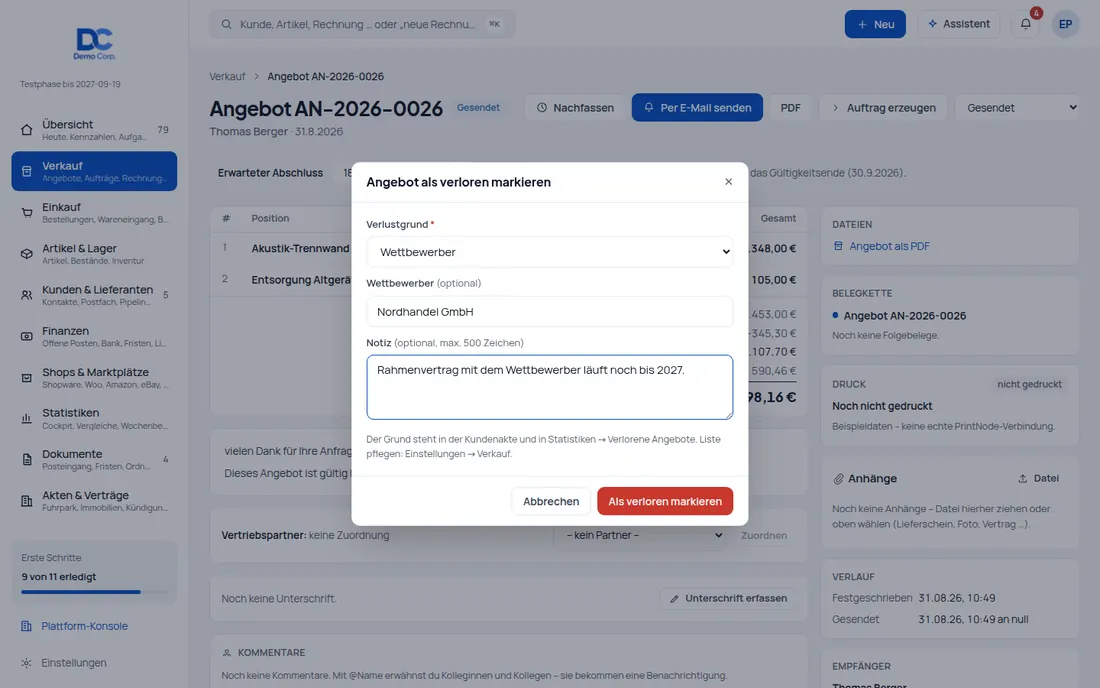Click the Verkauf sidebar icon

click(x=27, y=171)
